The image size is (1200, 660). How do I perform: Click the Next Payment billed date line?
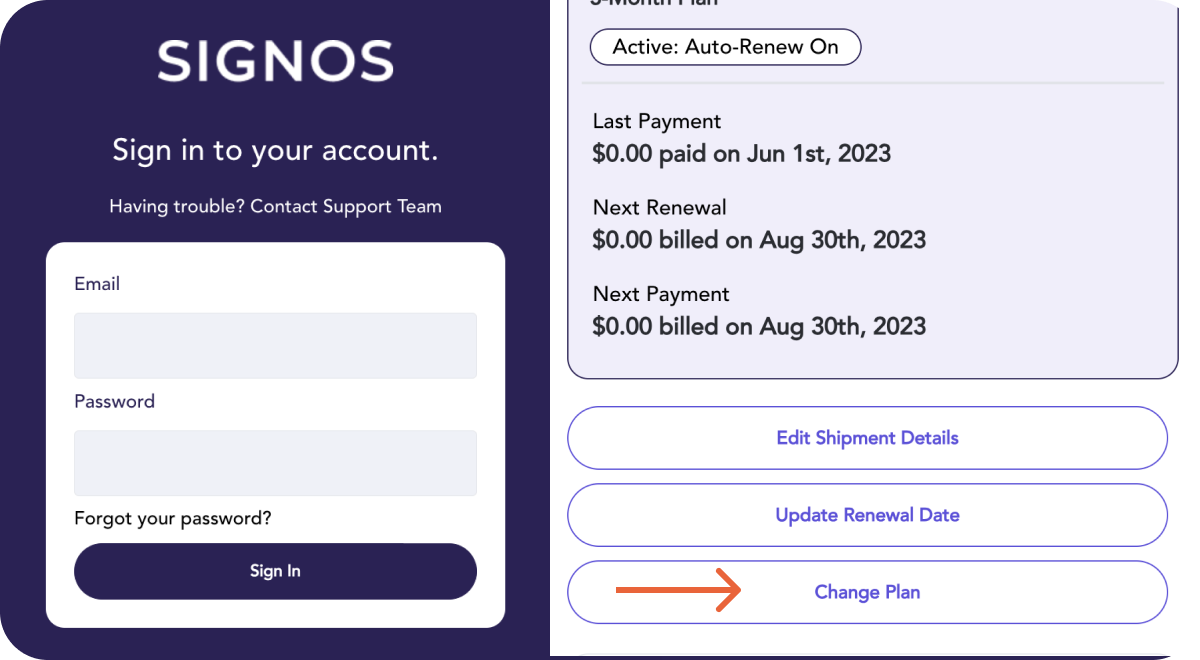[x=759, y=326]
